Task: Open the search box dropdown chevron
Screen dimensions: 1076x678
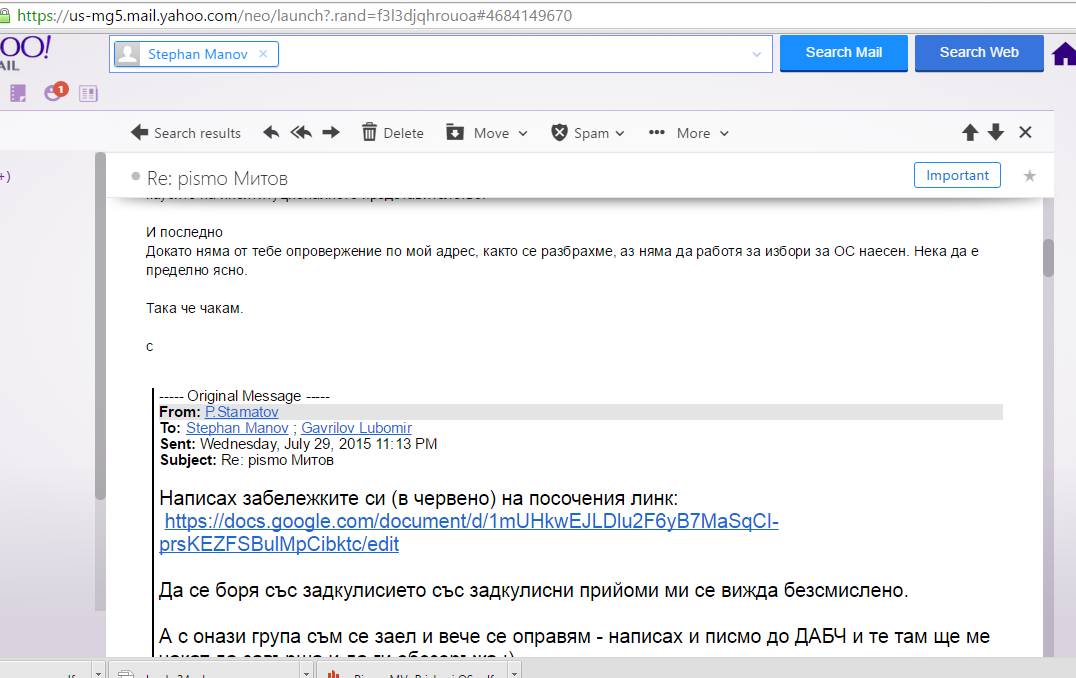Action: [x=757, y=54]
